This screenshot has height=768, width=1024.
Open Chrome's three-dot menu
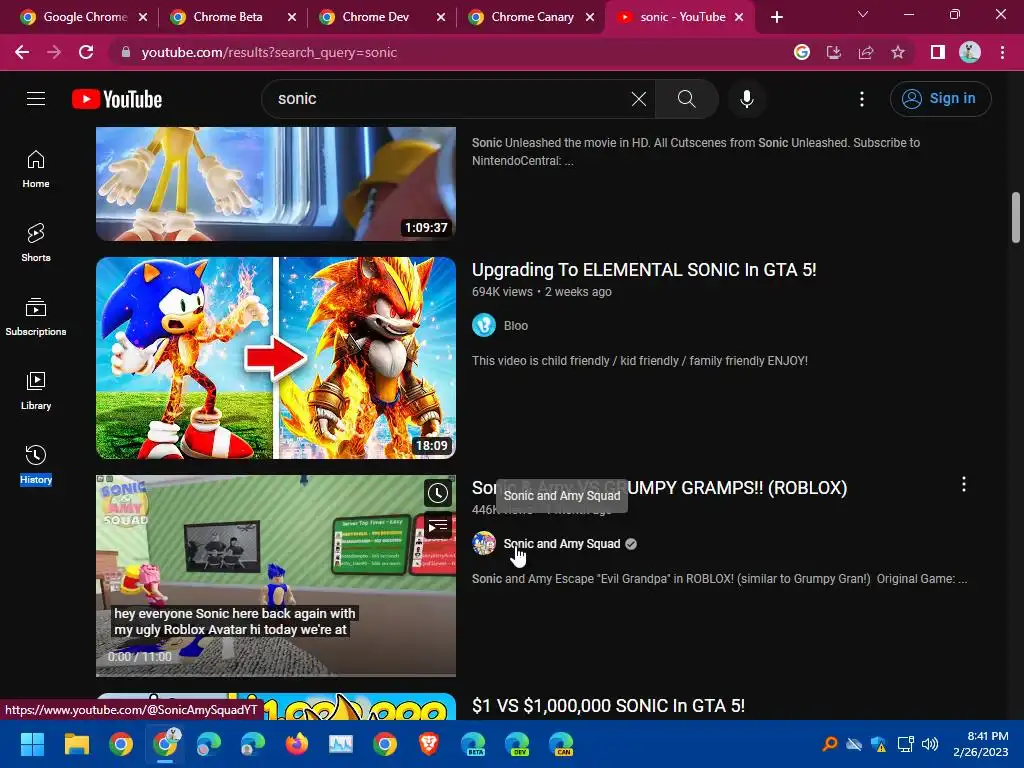point(1002,52)
